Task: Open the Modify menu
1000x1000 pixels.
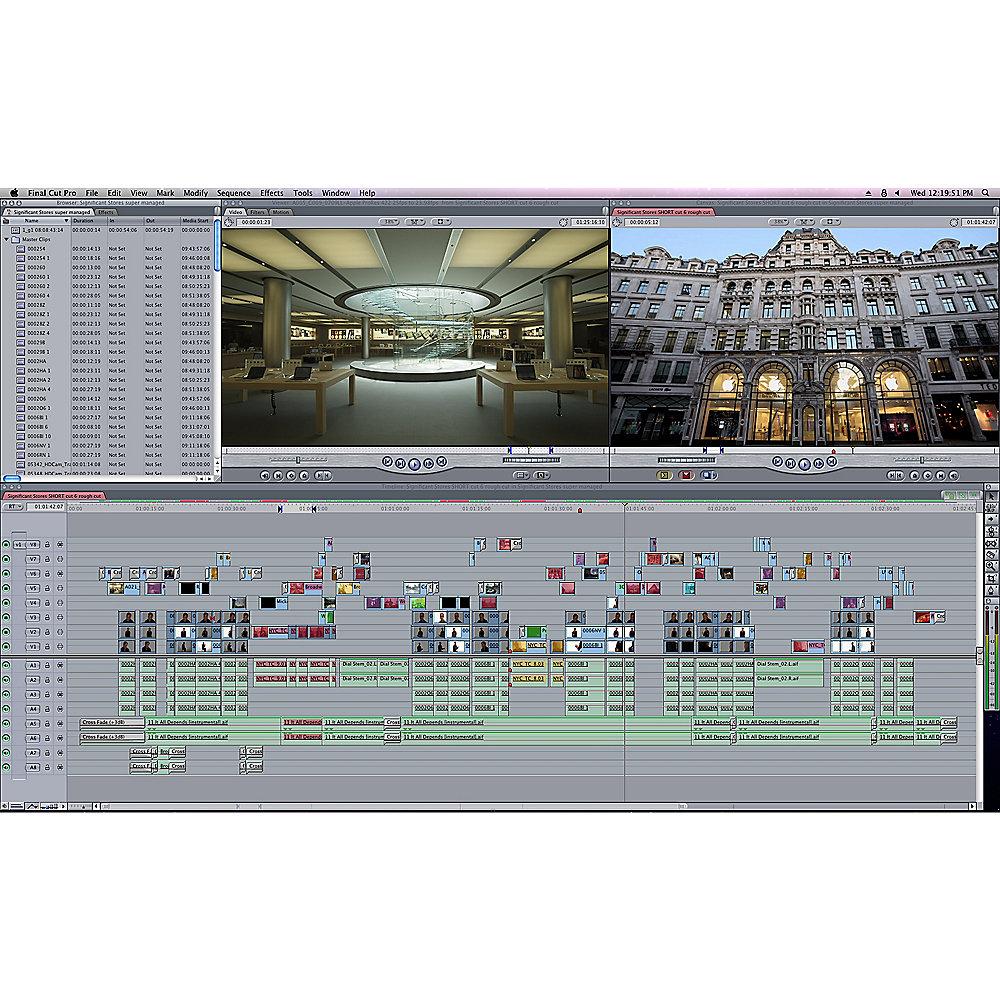Action: [195, 193]
